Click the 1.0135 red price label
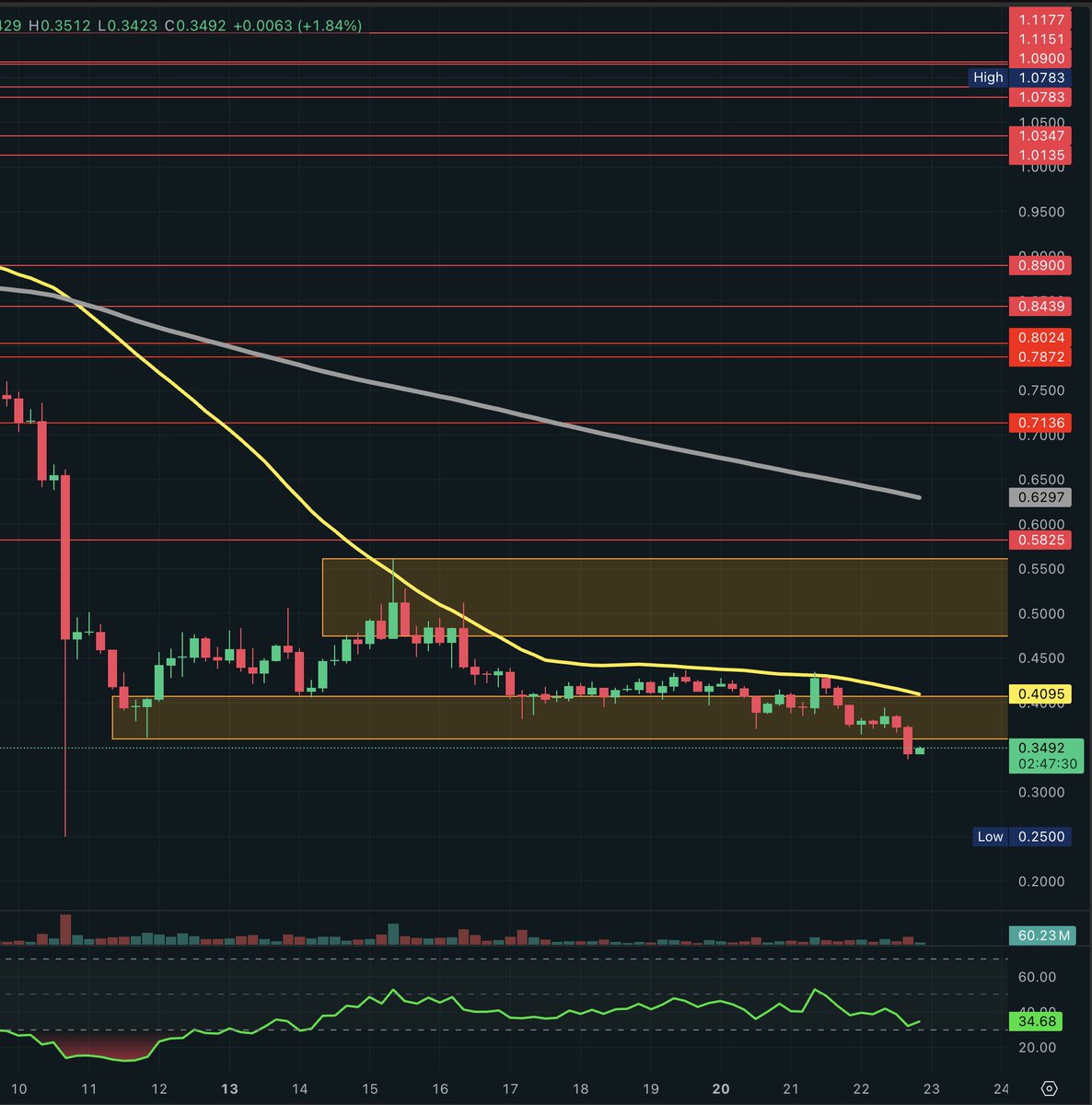Screen dimensions: 1092x1105 tap(1040, 155)
